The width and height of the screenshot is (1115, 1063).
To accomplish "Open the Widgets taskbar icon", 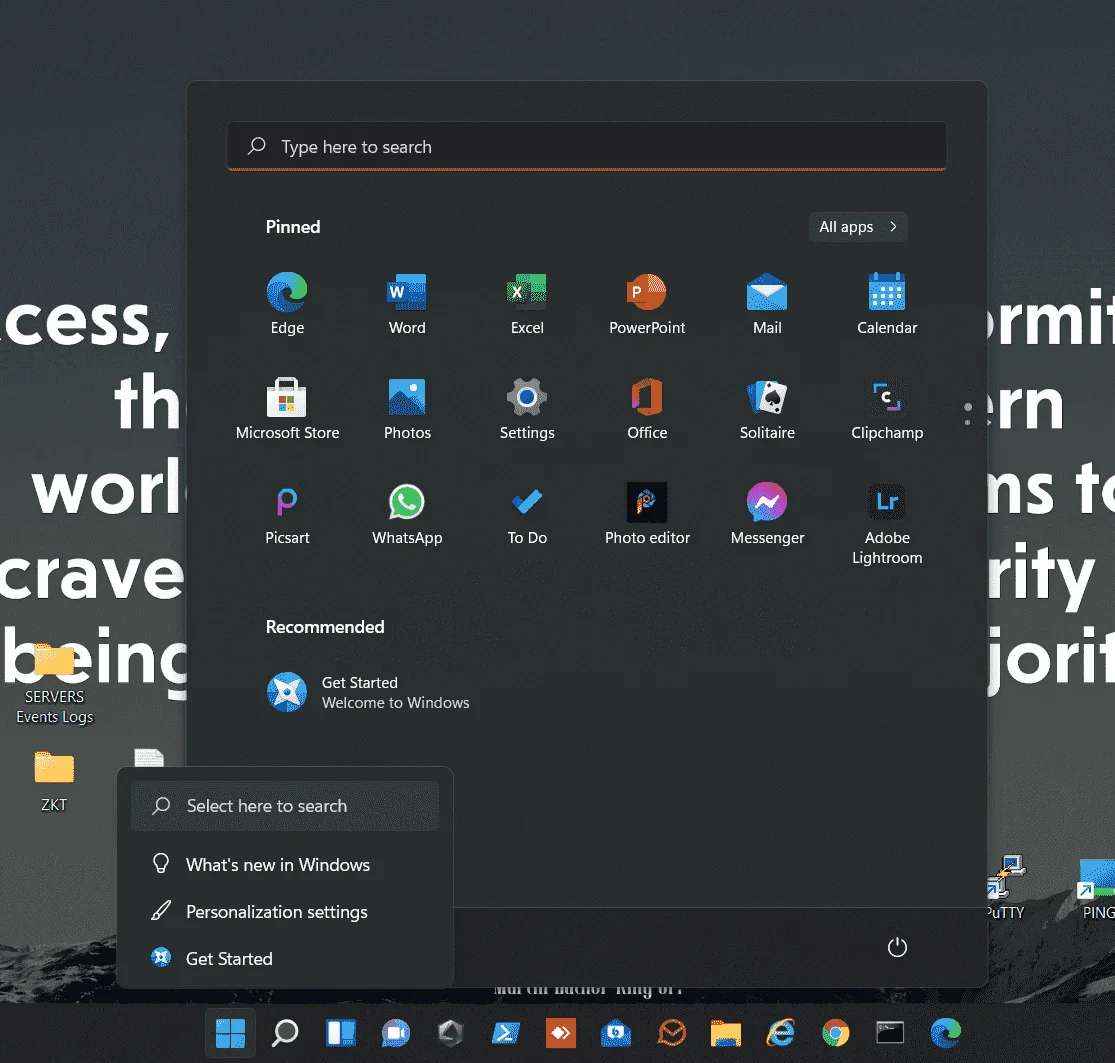I will point(341,1033).
